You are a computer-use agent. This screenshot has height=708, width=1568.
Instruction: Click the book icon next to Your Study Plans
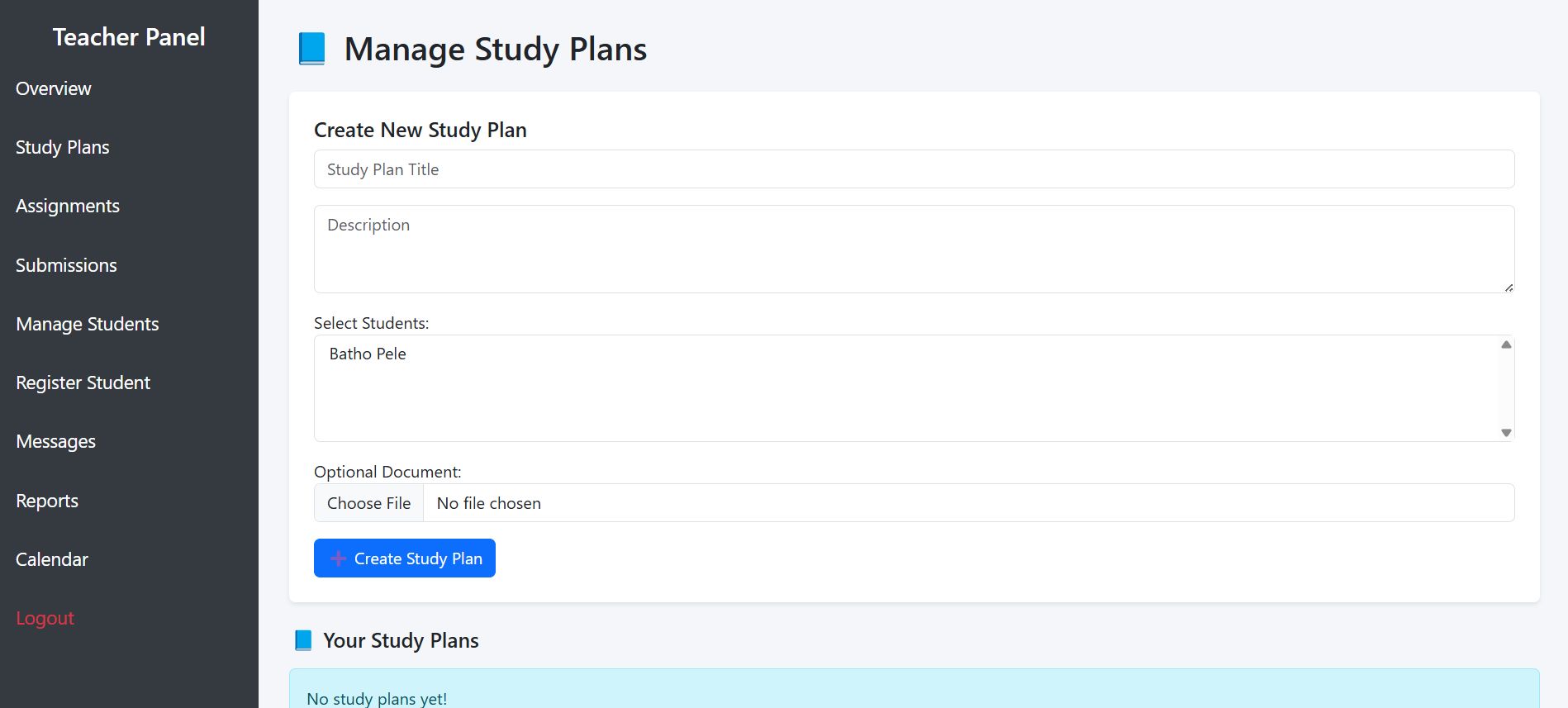pos(303,639)
